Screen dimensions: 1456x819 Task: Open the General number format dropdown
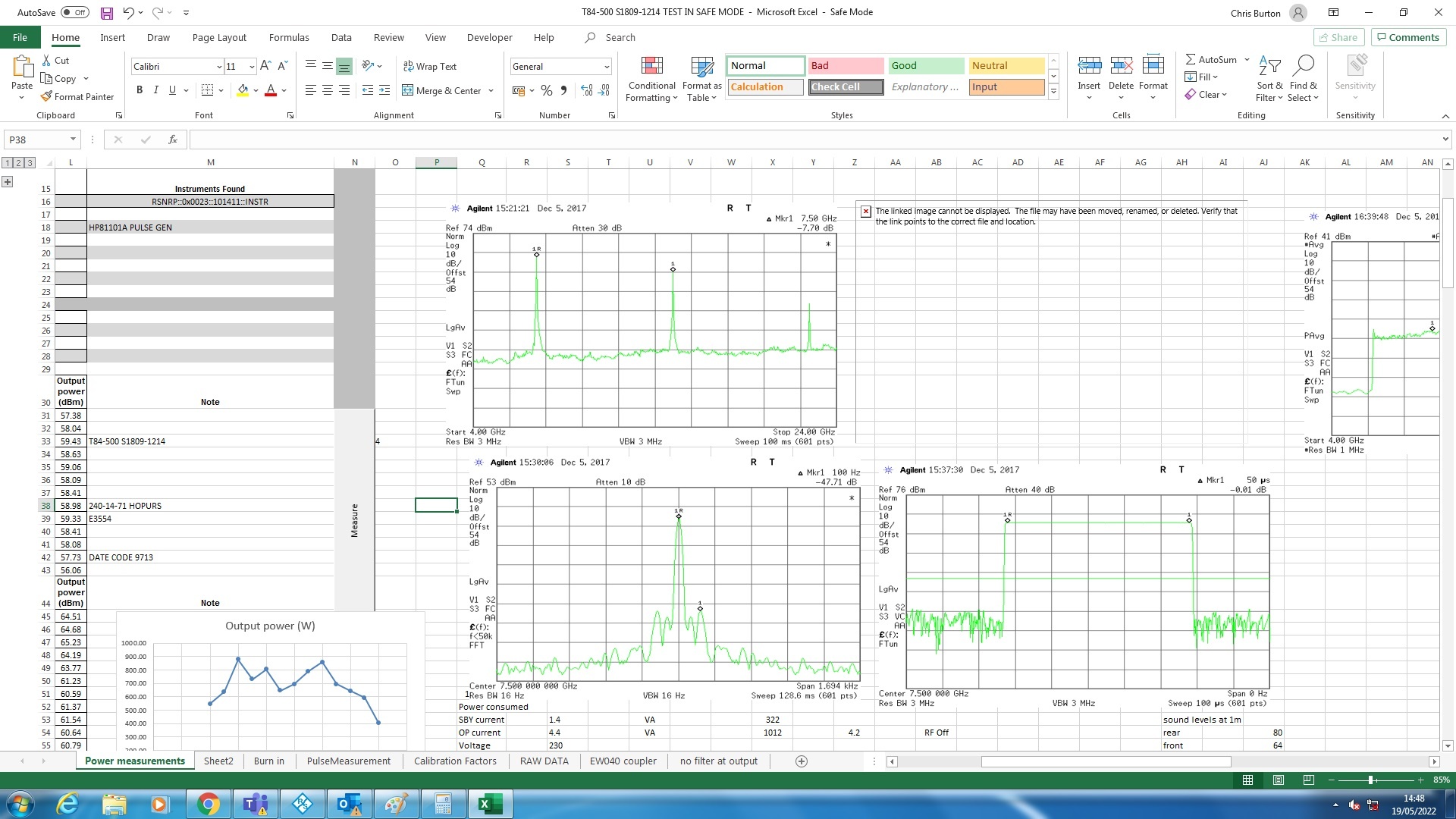(x=607, y=67)
